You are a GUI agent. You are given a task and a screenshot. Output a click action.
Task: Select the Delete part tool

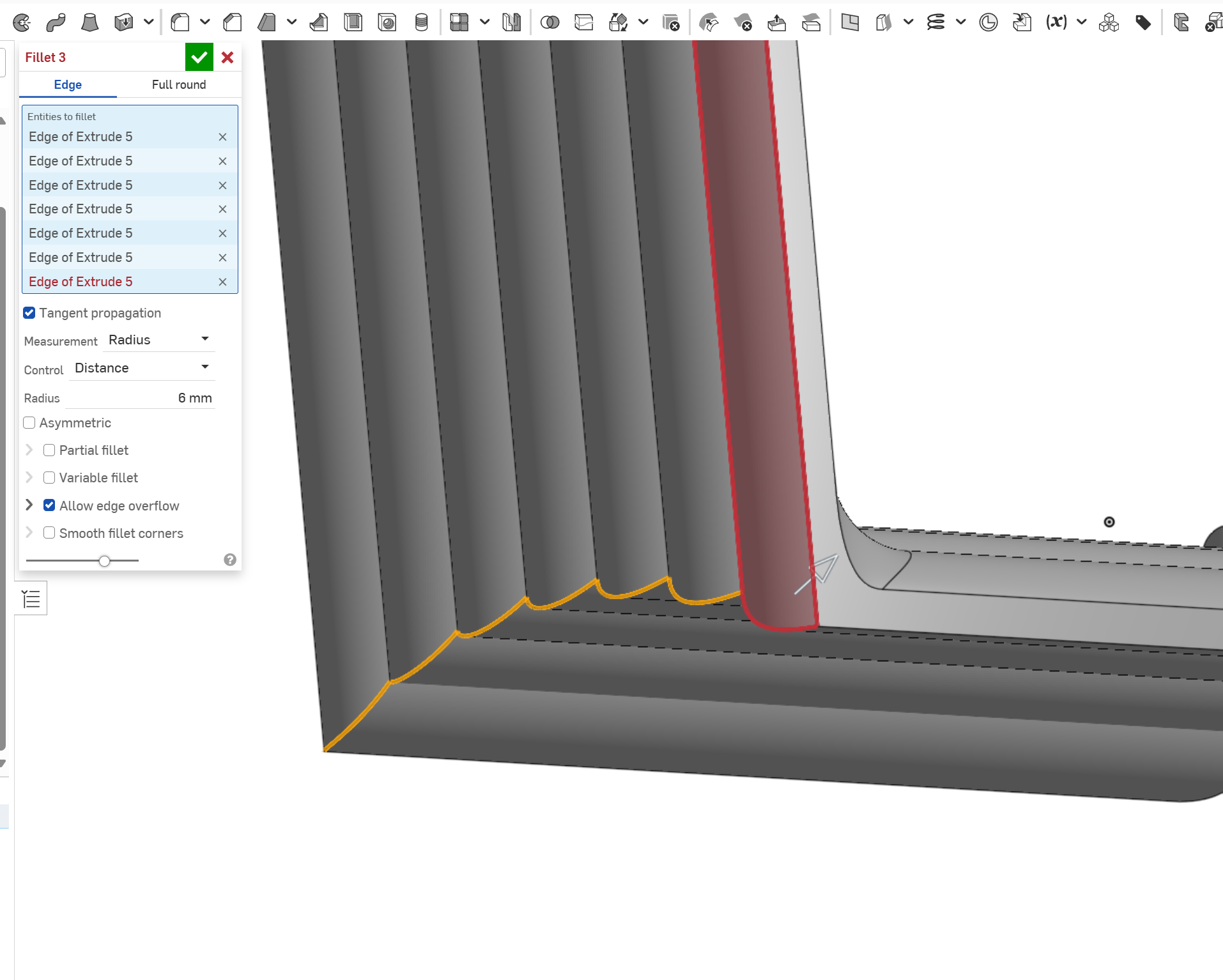click(671, 23)
